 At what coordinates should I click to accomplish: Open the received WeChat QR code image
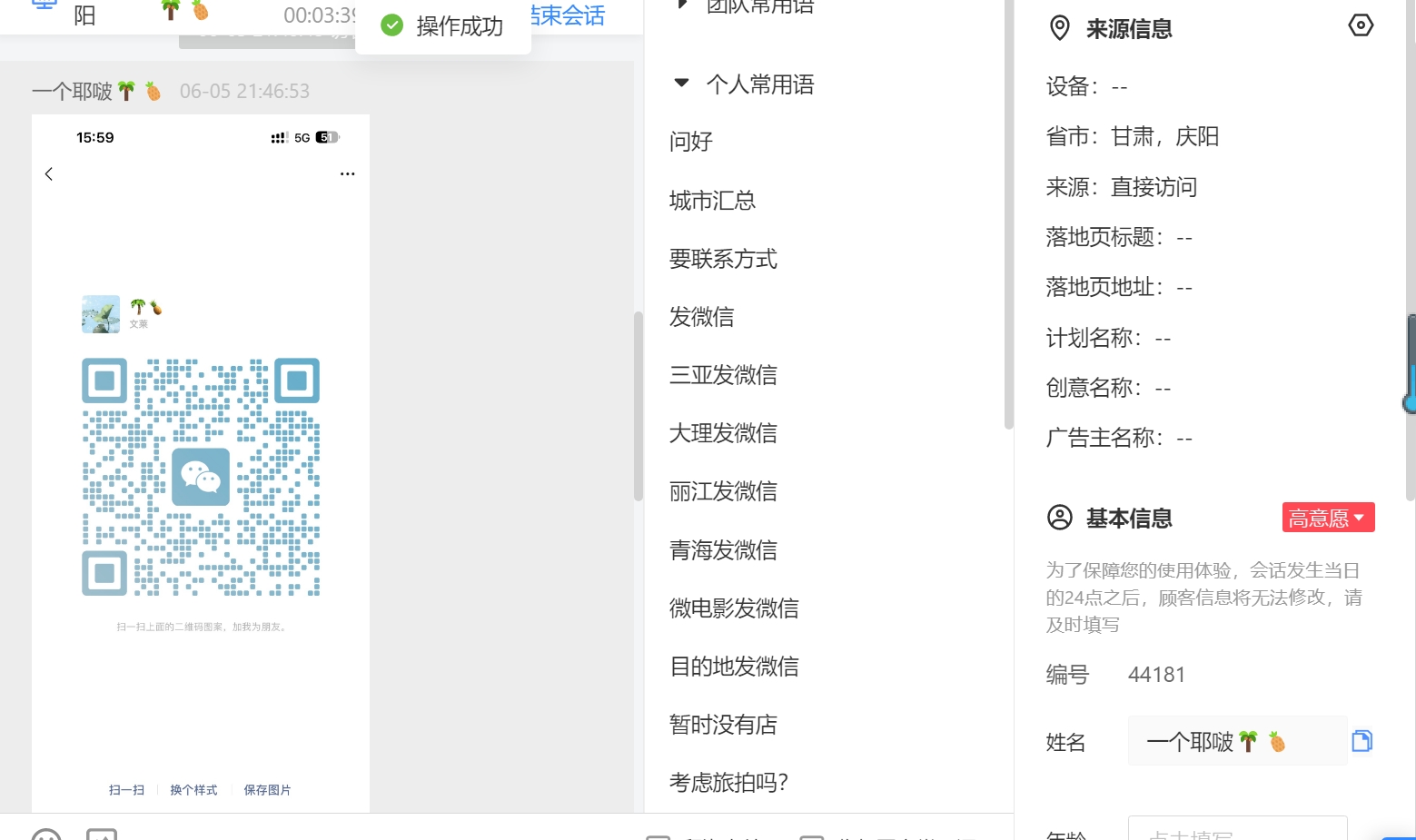[x=201, y=463]
